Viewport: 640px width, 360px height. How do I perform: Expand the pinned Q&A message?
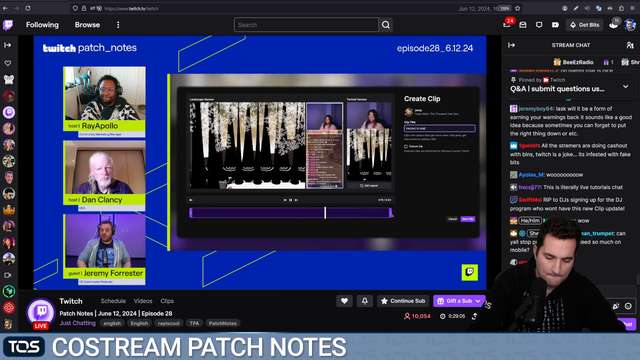[625, 87]
